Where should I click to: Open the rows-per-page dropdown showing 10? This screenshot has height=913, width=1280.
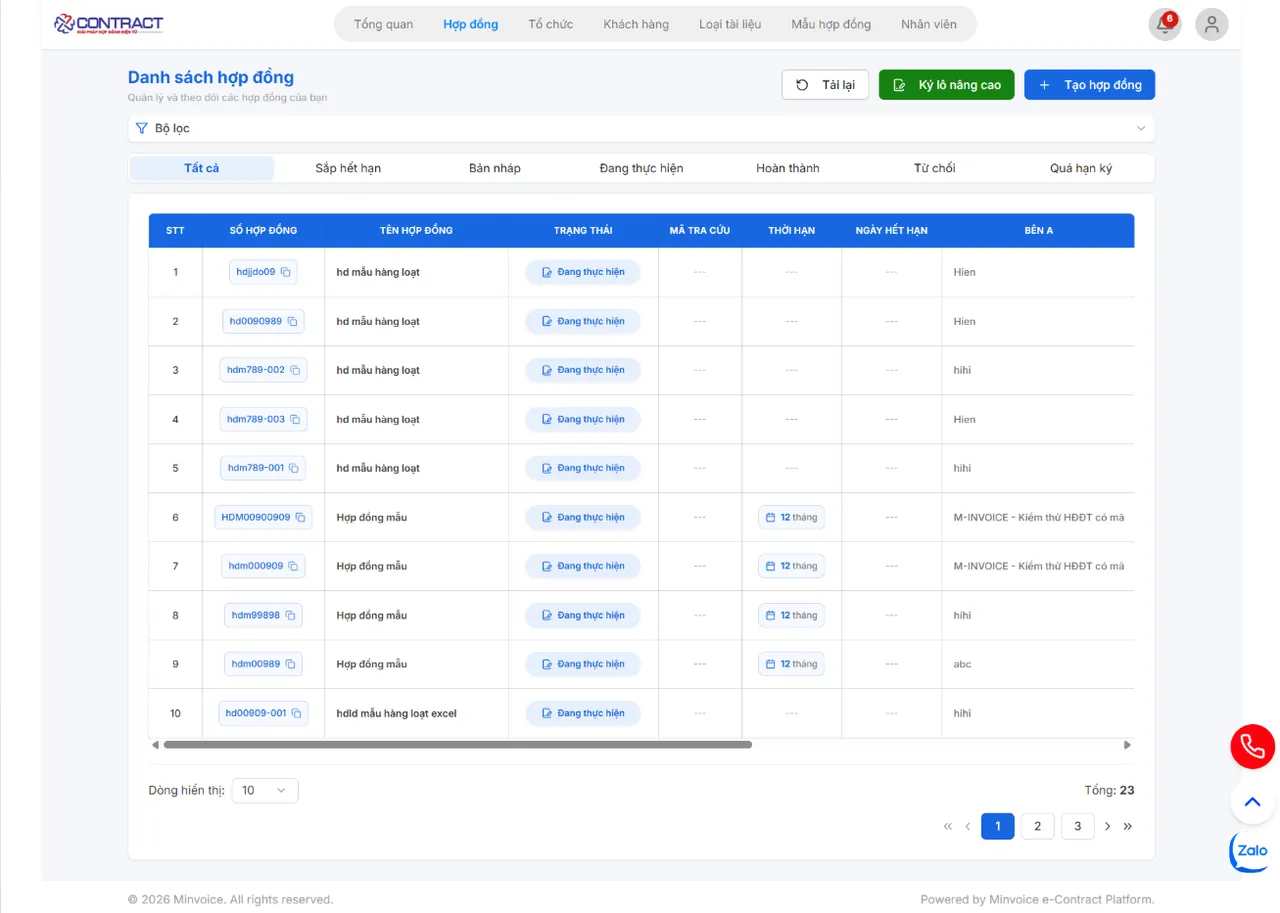click(x=265, y=790)
